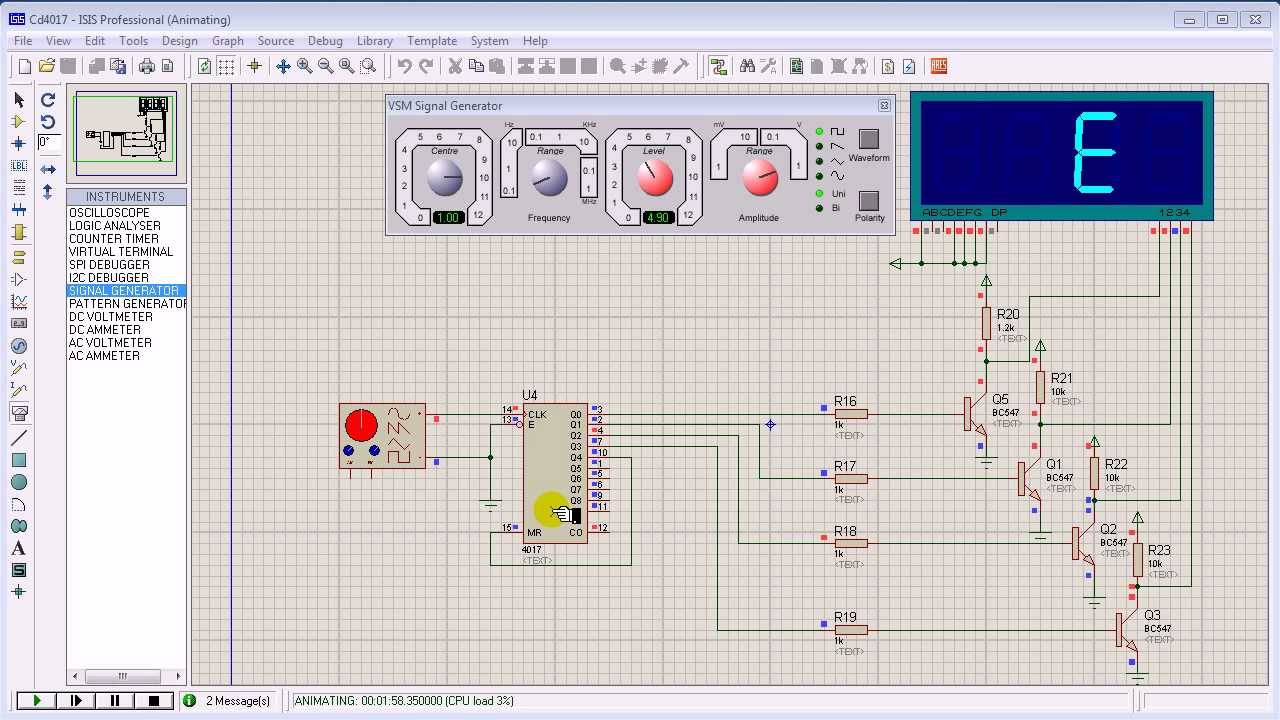
Task: Click the instruments list horizontal scrollbar
Action: 126,676
